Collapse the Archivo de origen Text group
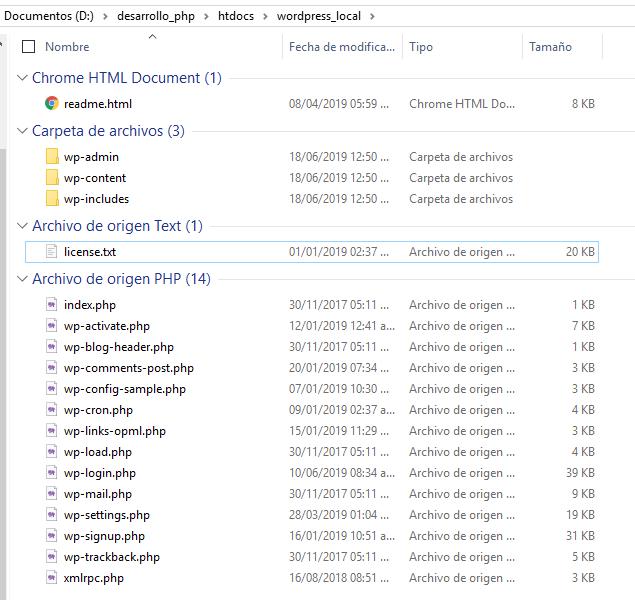This screenshot has width=635, height=600. 22,226
